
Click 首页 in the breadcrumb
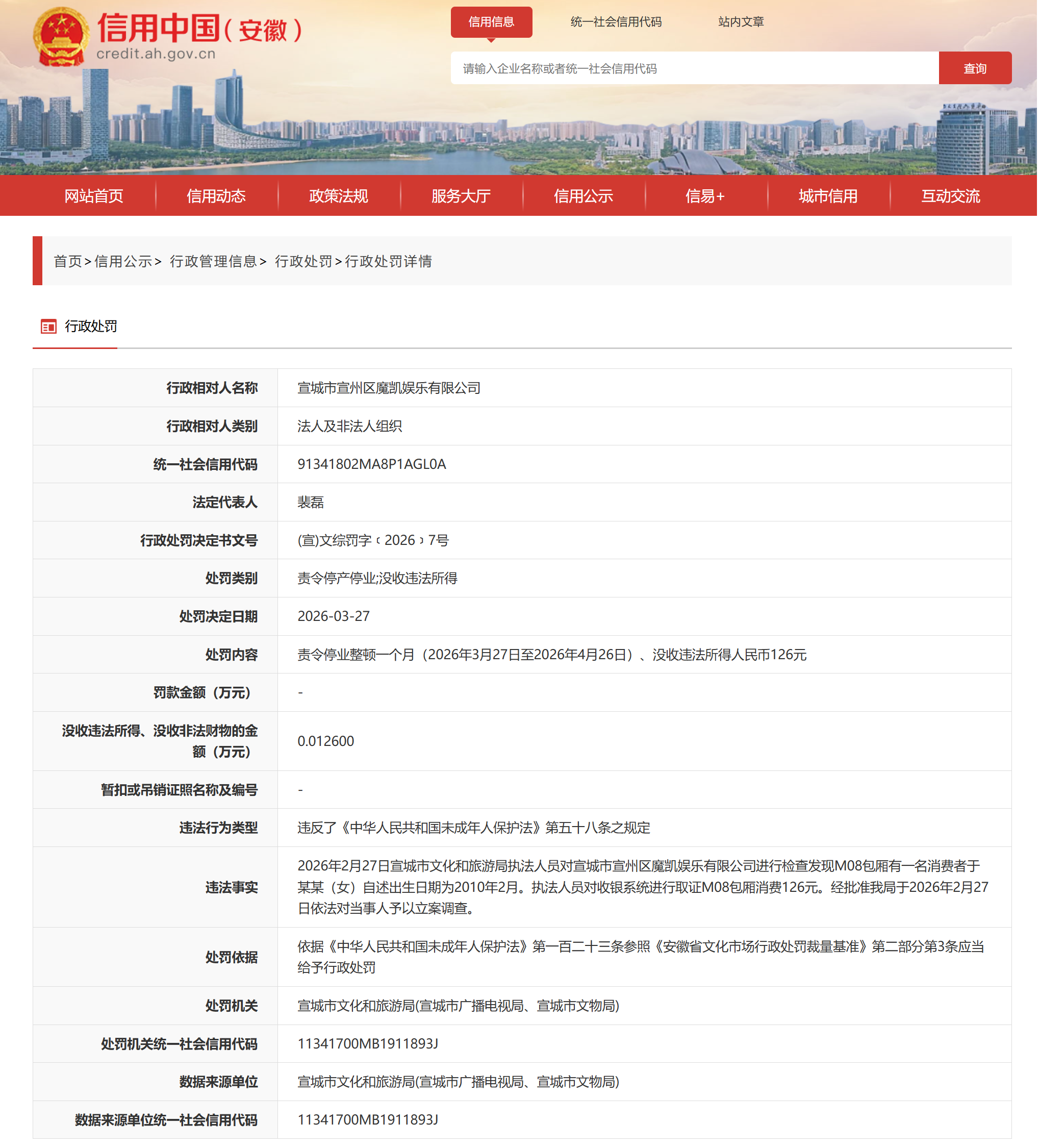pyautogui.click(x=67, y=261)
